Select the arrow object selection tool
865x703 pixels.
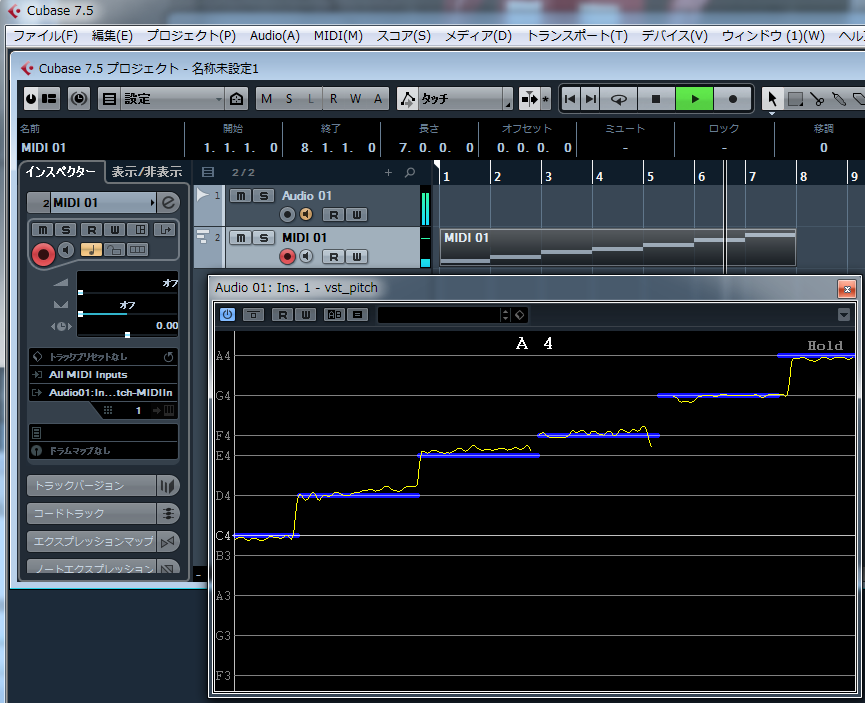pos(772,99)
